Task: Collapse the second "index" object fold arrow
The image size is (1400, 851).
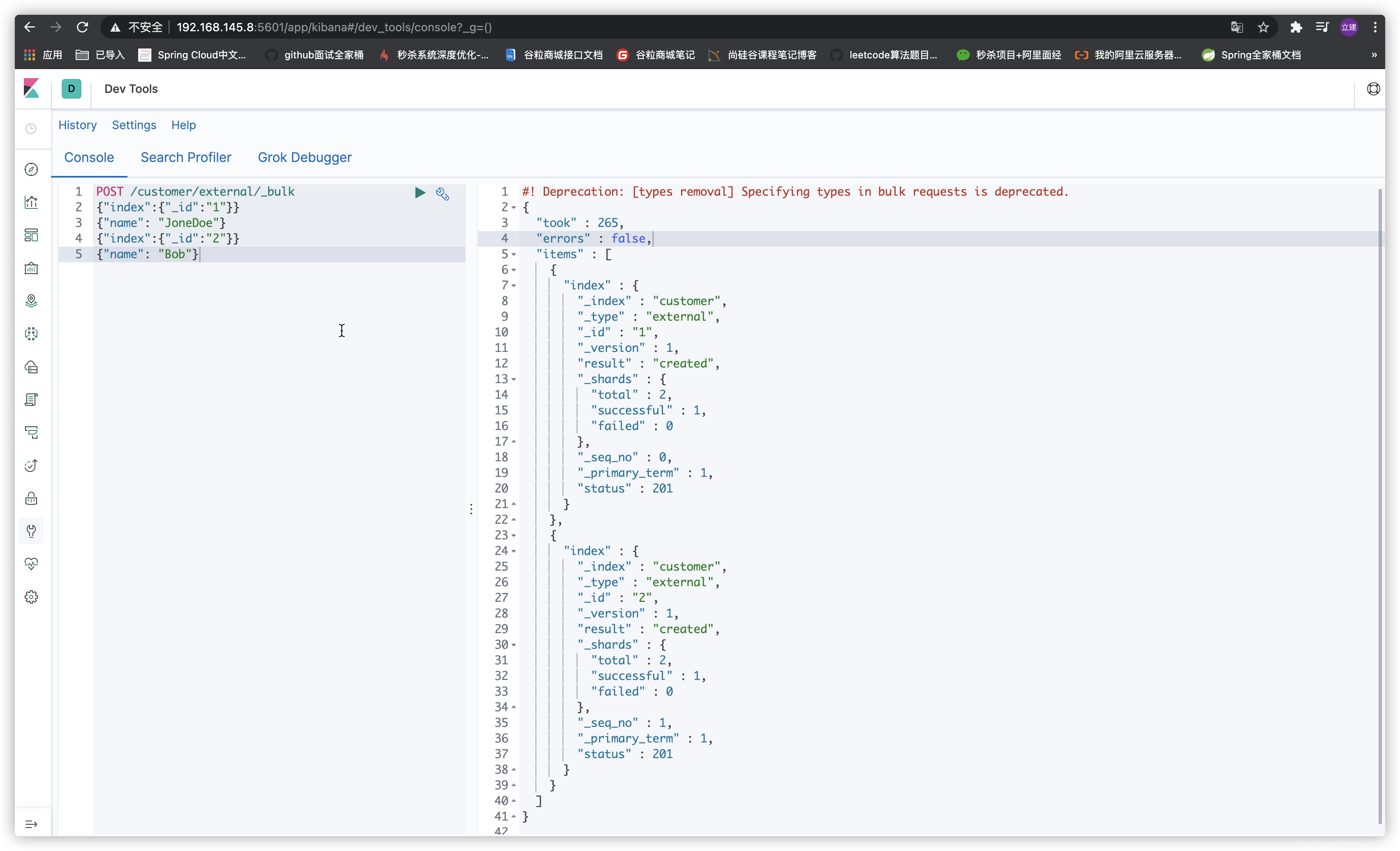Action: (x=514, y=551)
